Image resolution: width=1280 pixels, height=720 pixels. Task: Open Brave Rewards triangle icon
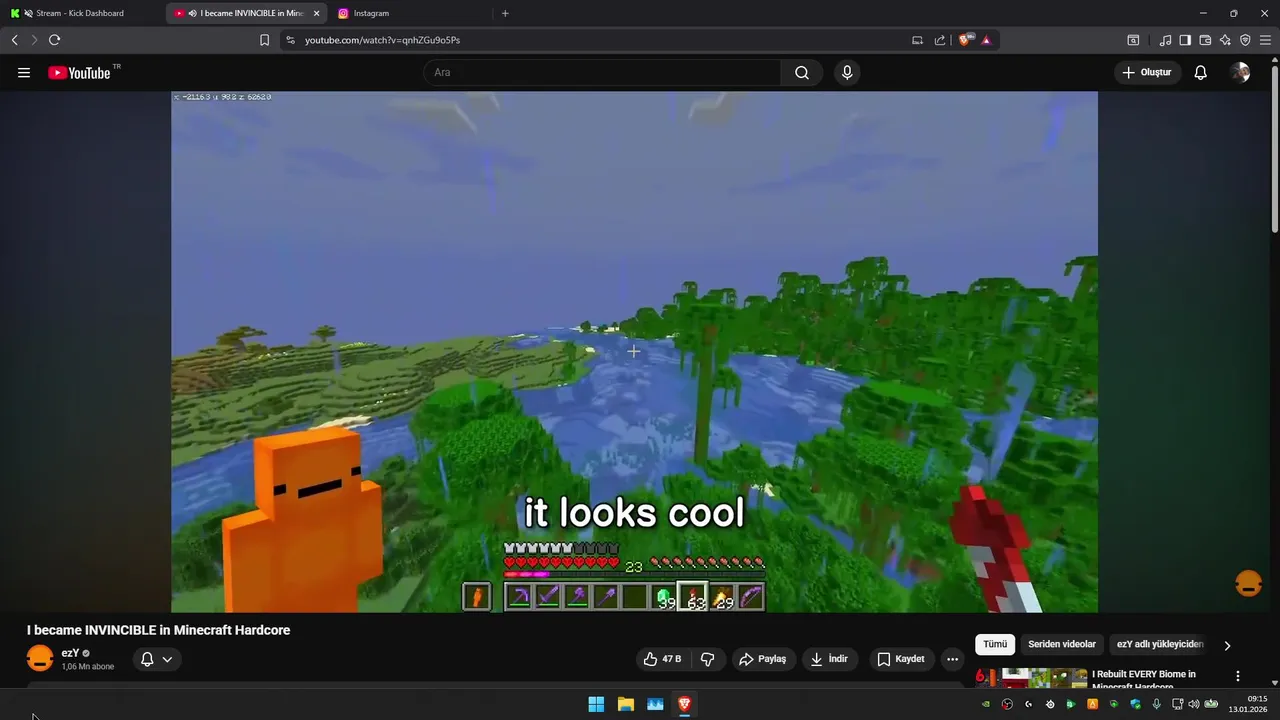(x=986, y=40)
